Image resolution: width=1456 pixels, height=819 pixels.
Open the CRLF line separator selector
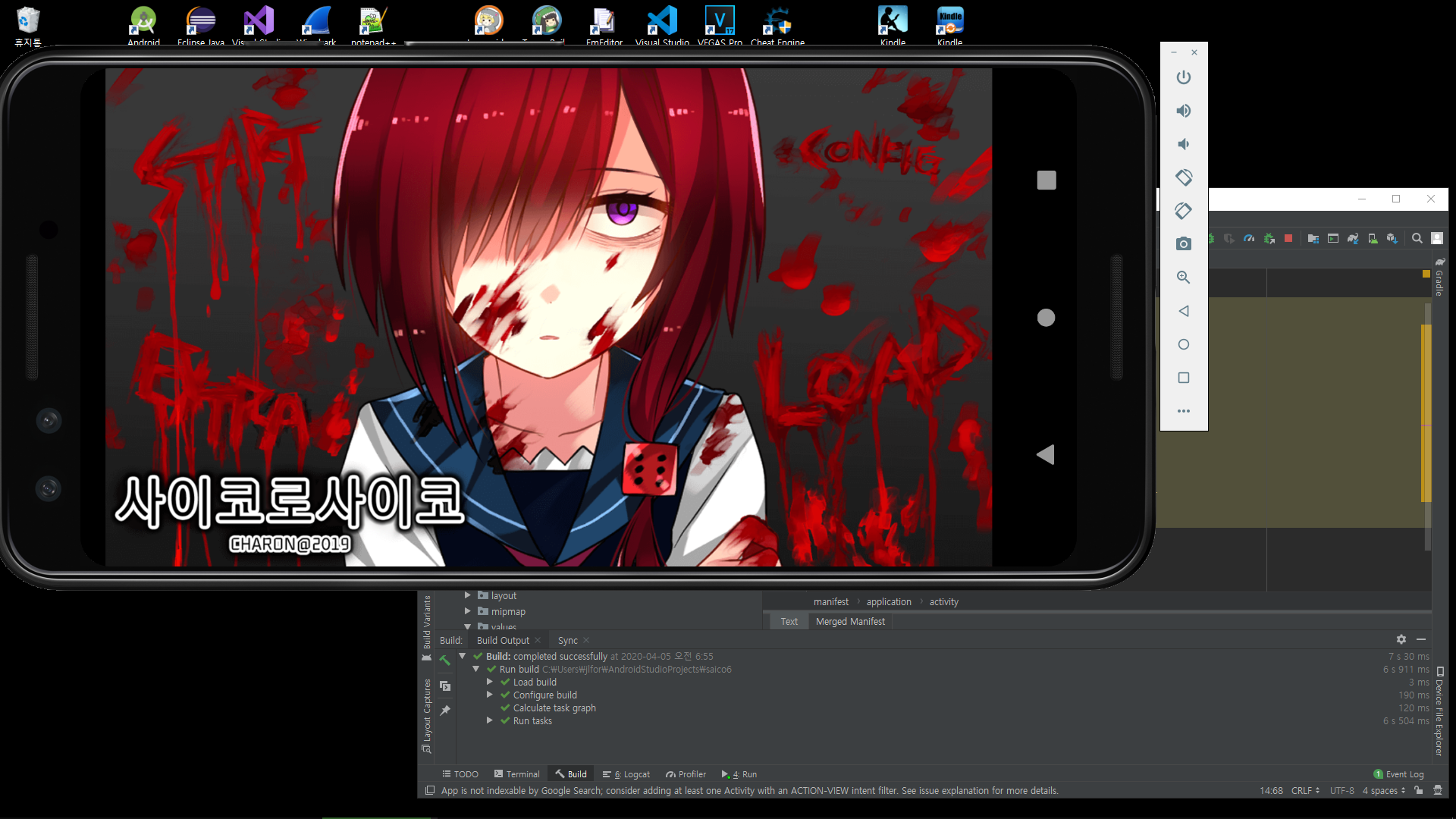pos(1304,790)
